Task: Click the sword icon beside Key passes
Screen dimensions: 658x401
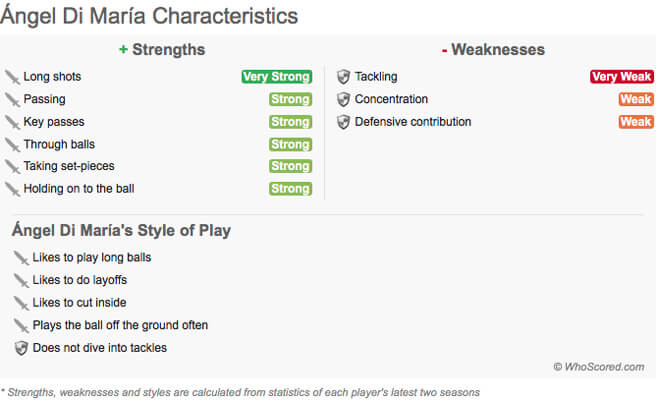Action: tap(13, 122)
